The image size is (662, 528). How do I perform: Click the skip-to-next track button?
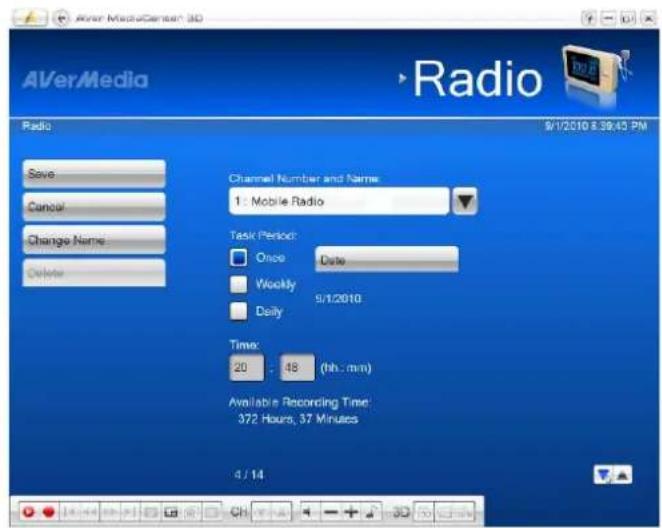130,512
